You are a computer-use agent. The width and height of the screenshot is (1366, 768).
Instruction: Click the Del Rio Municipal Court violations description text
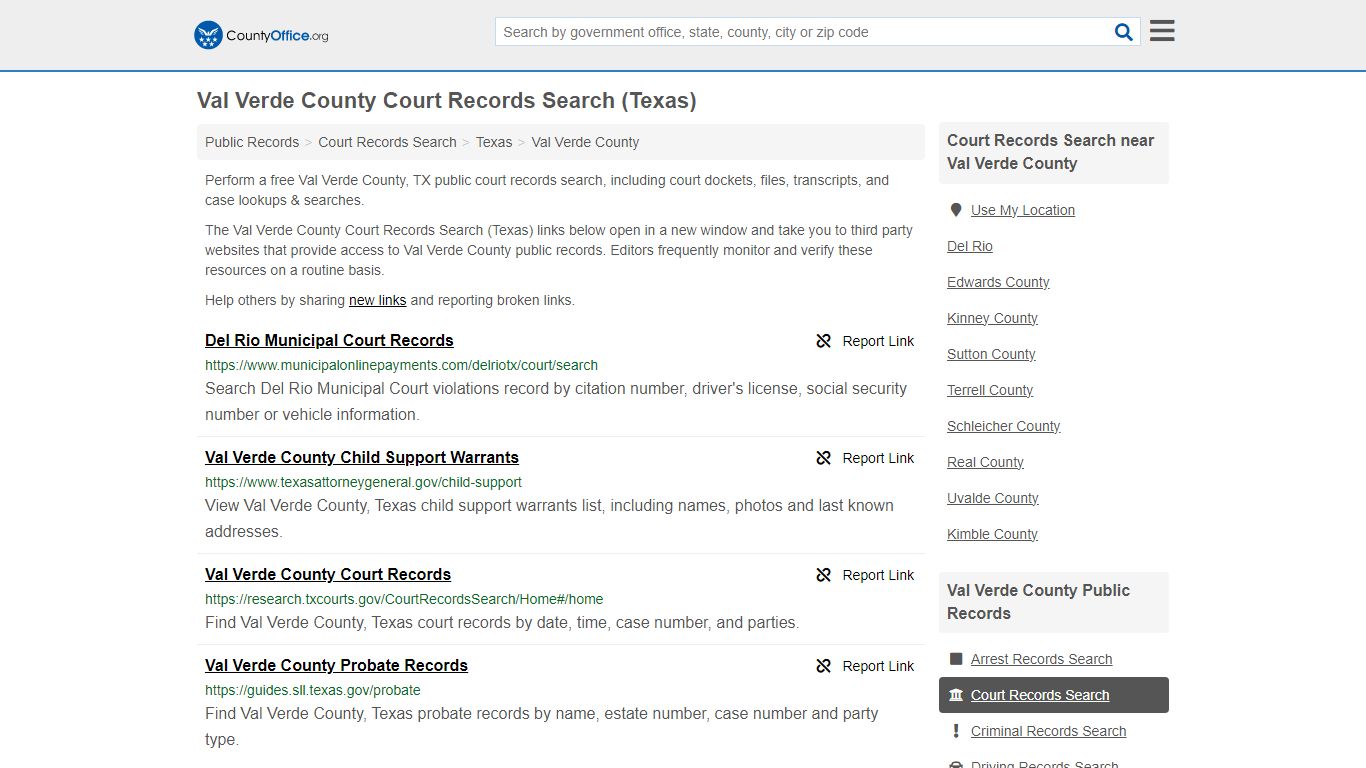(x=556, y=401)
